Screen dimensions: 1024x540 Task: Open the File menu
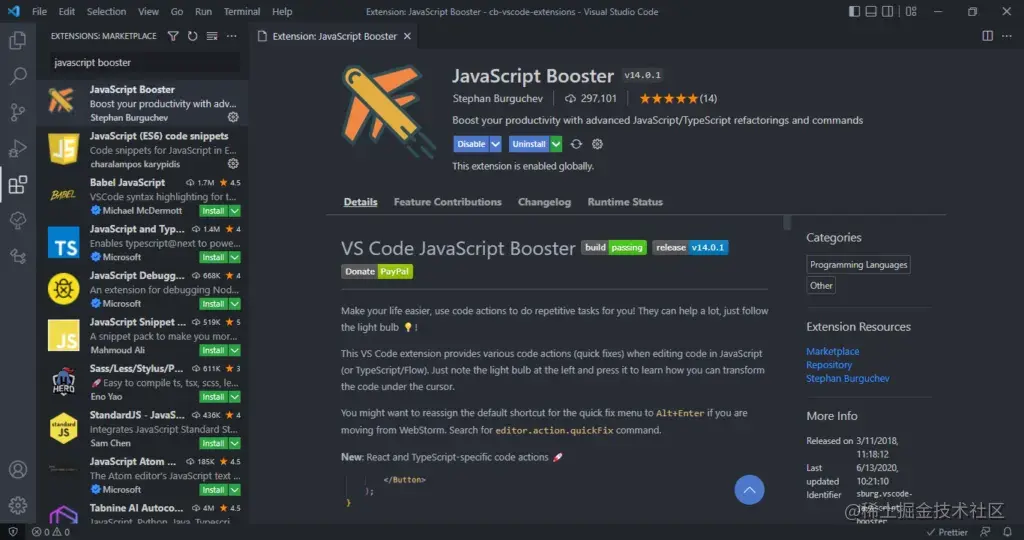(39, 11)
